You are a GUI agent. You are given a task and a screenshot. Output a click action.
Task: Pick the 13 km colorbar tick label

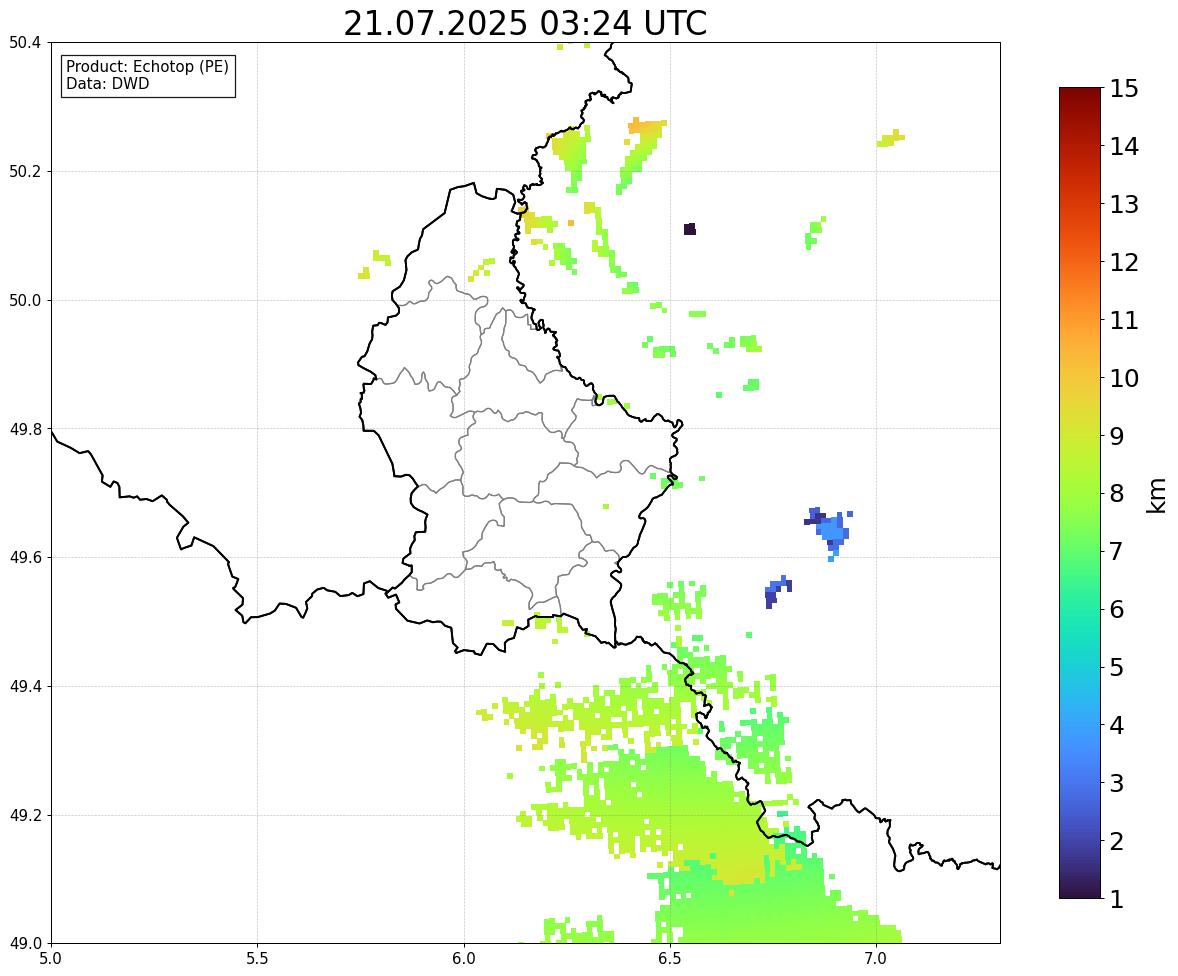1124,204
